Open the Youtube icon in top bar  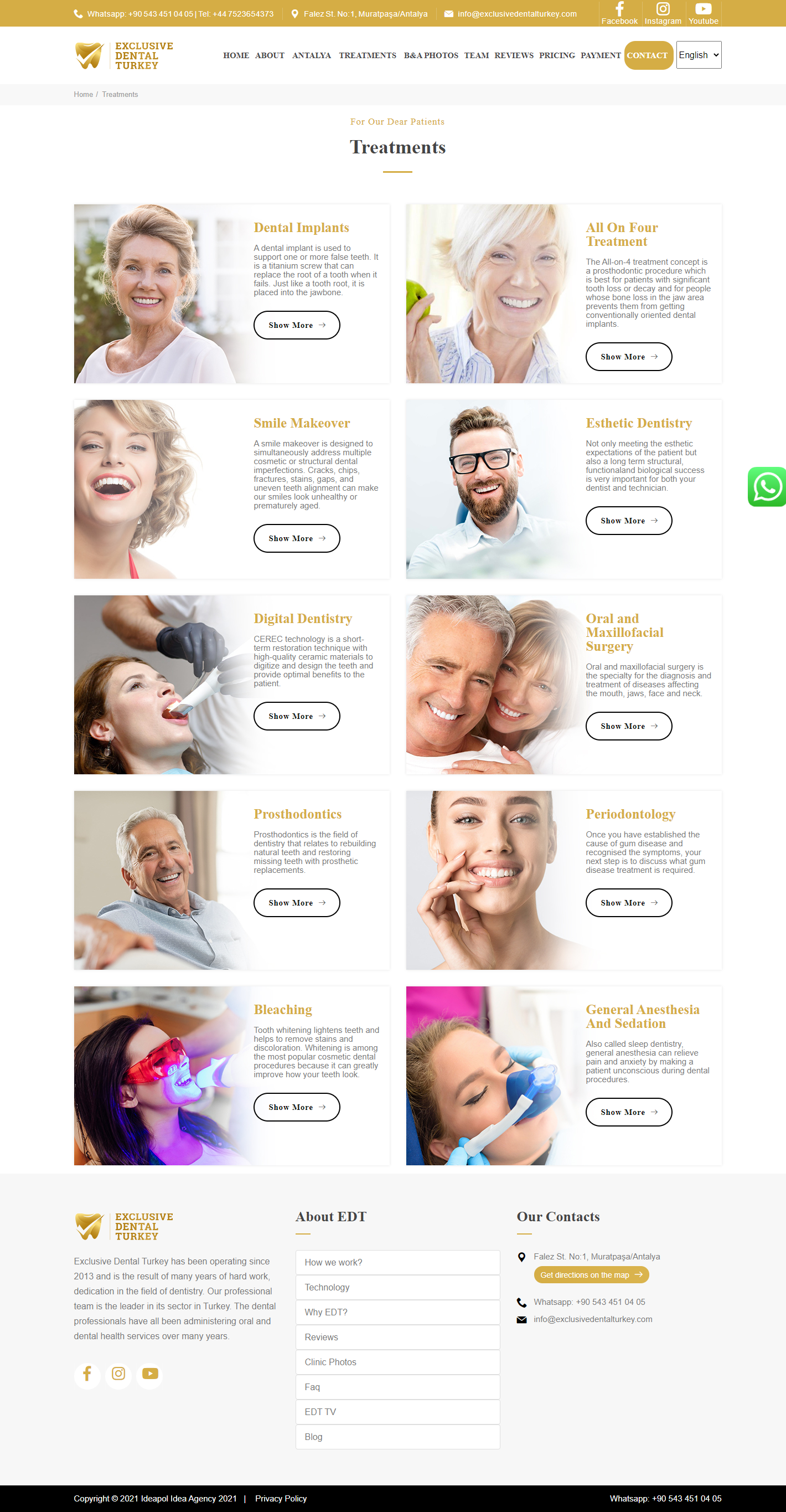click(x=704, y=9)
